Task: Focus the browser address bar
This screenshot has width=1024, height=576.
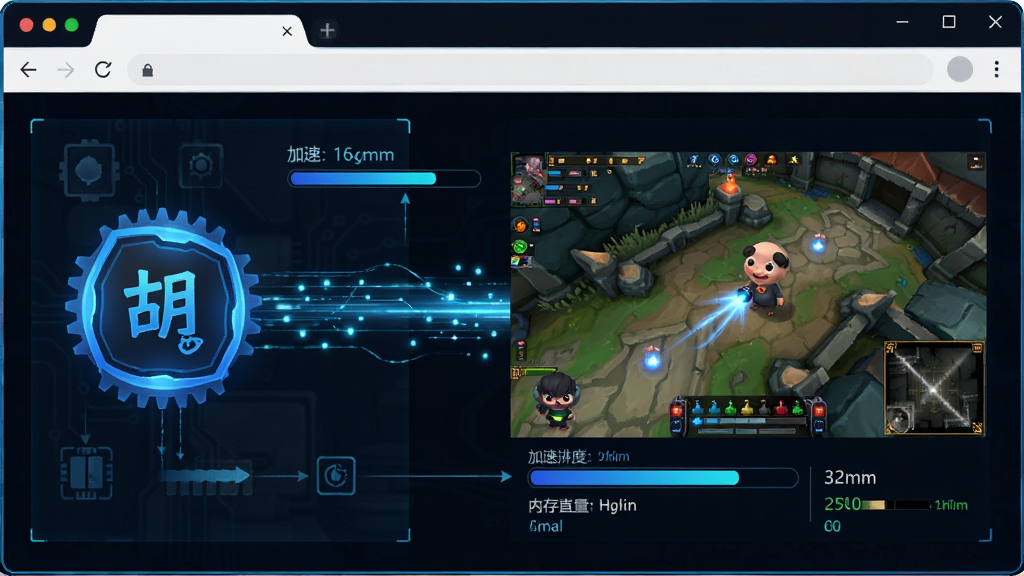Action: click(530, 70)
